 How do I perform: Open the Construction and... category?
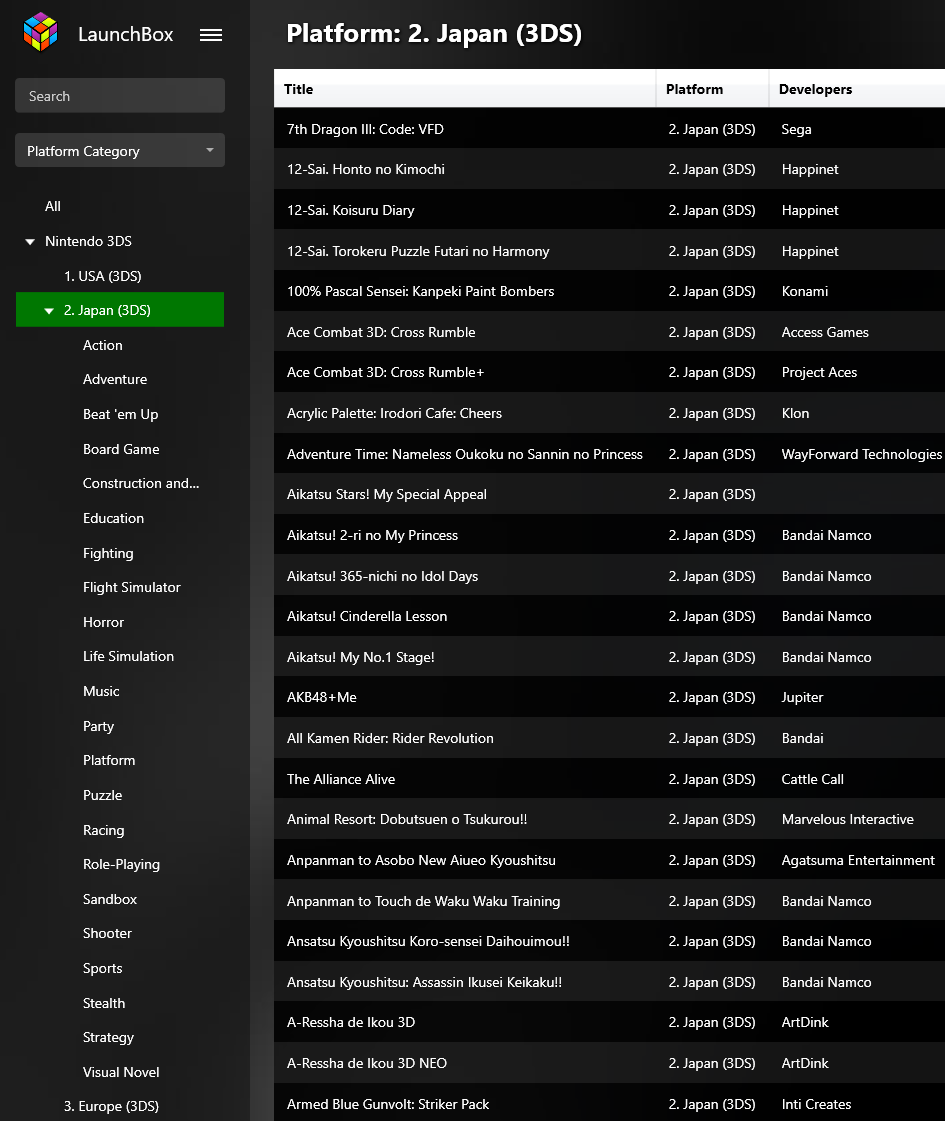[141, 483]
